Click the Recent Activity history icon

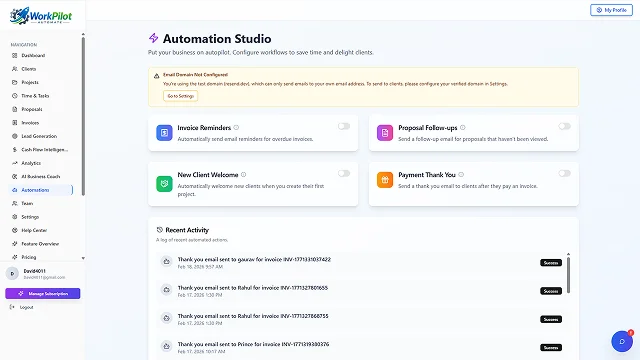click(160, 230)
